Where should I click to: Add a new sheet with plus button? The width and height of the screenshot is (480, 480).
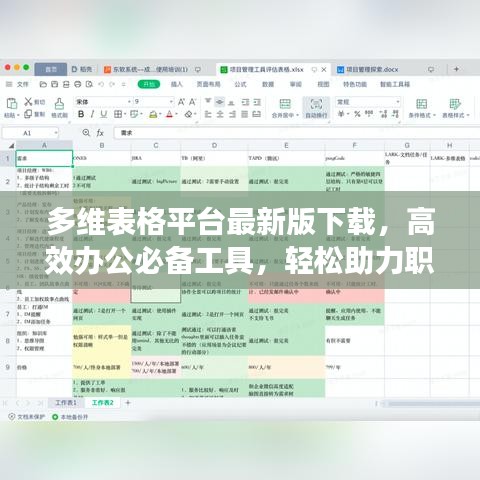tap(128, 403)
